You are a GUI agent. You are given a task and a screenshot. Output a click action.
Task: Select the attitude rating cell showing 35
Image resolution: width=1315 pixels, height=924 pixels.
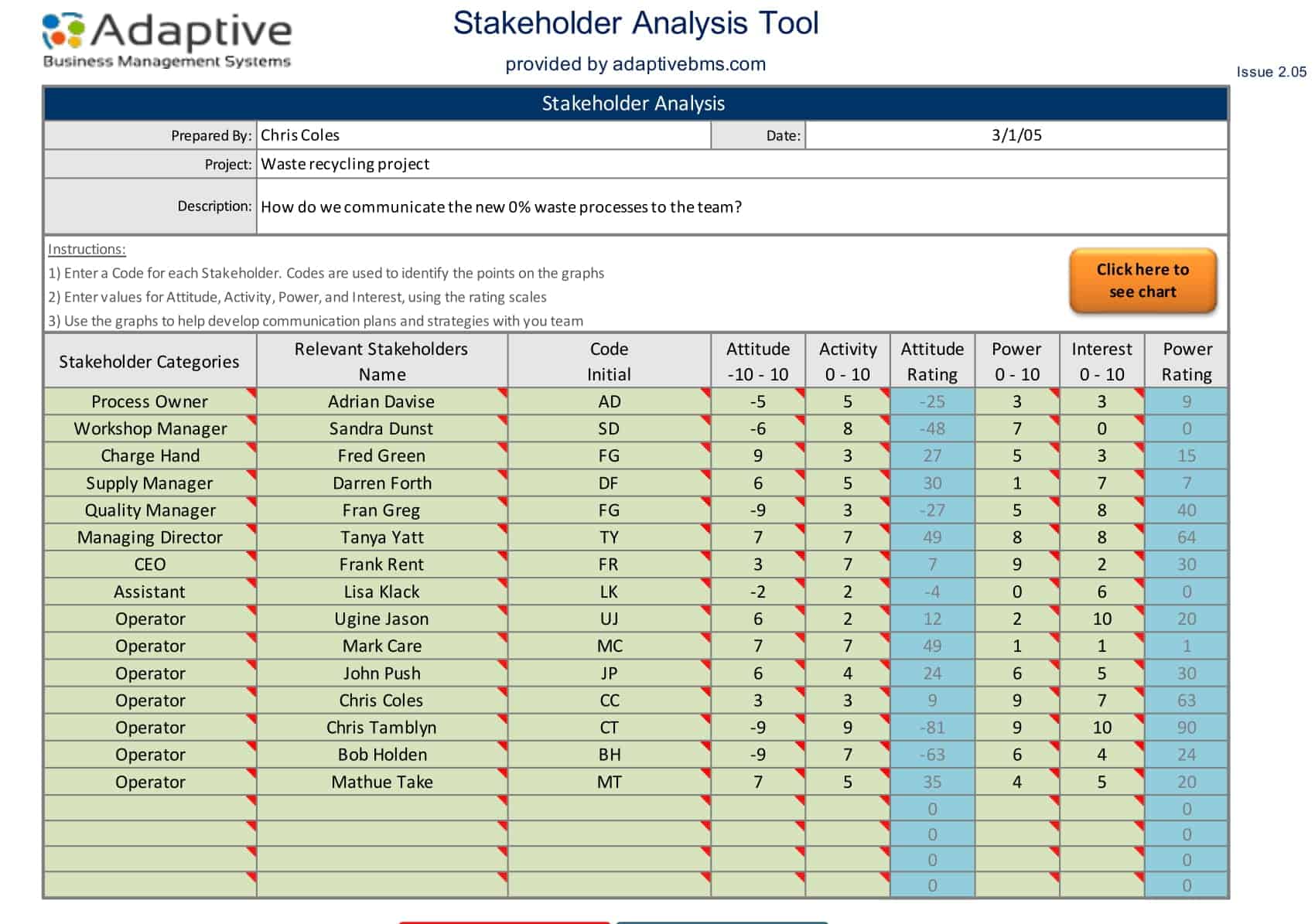coord(932,783)
